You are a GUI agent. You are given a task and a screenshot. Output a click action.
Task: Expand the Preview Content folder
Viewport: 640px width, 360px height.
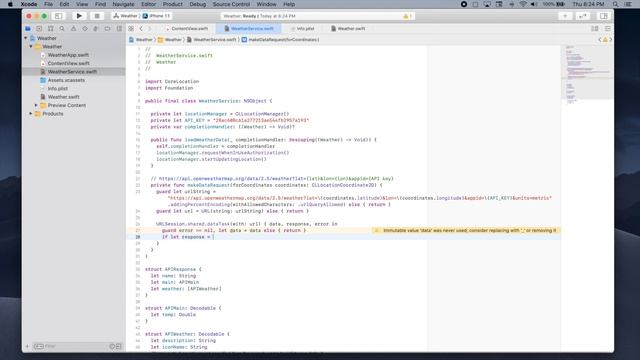36,105
